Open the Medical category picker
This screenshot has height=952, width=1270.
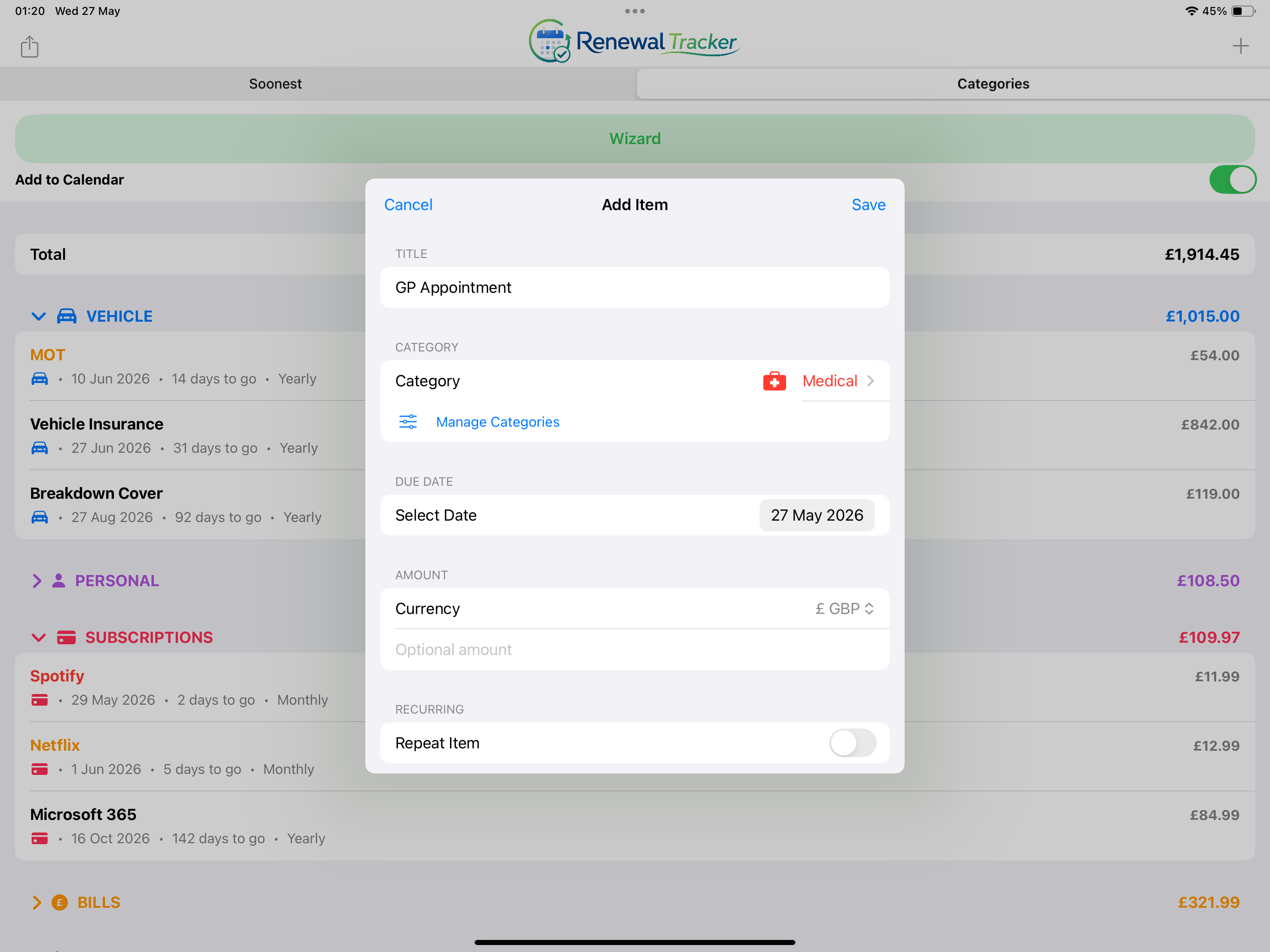coord(635,381)
